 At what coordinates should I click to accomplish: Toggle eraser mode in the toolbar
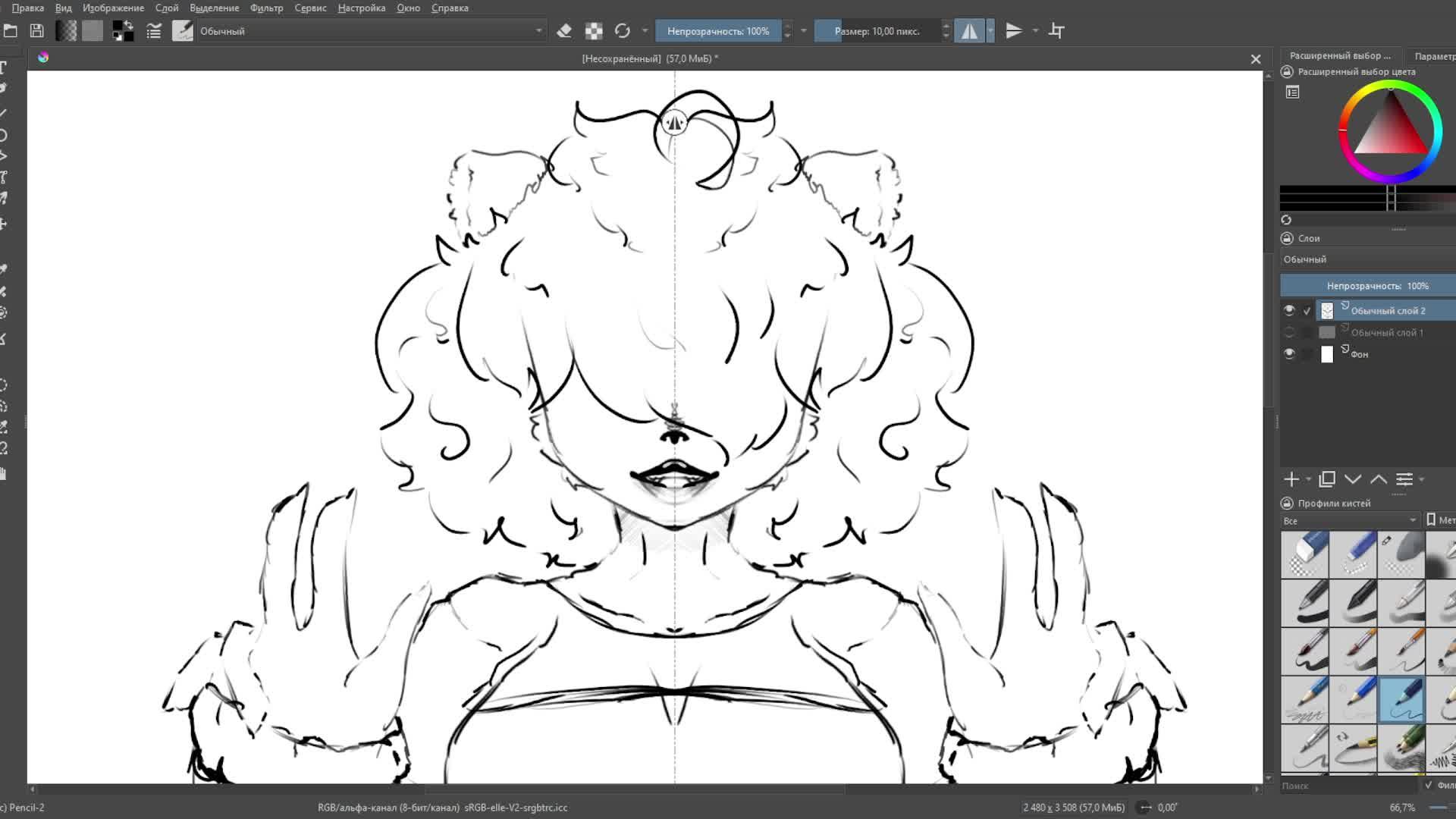pyautogui.click(x=564, y=31)
